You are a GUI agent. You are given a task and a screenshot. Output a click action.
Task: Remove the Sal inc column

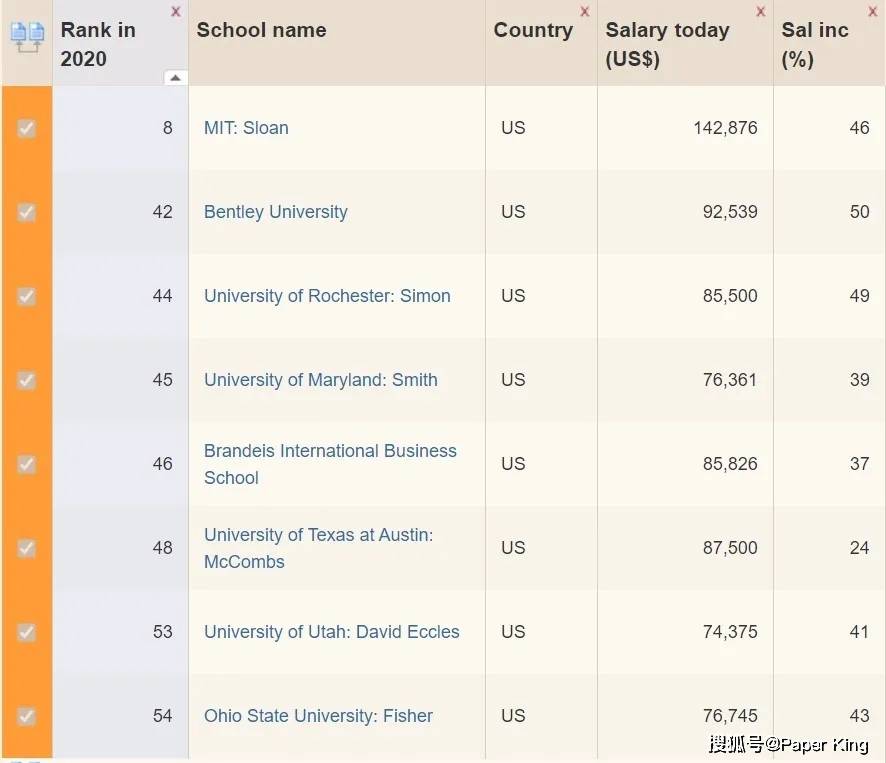pyautogui.click(x=873, y=12)
